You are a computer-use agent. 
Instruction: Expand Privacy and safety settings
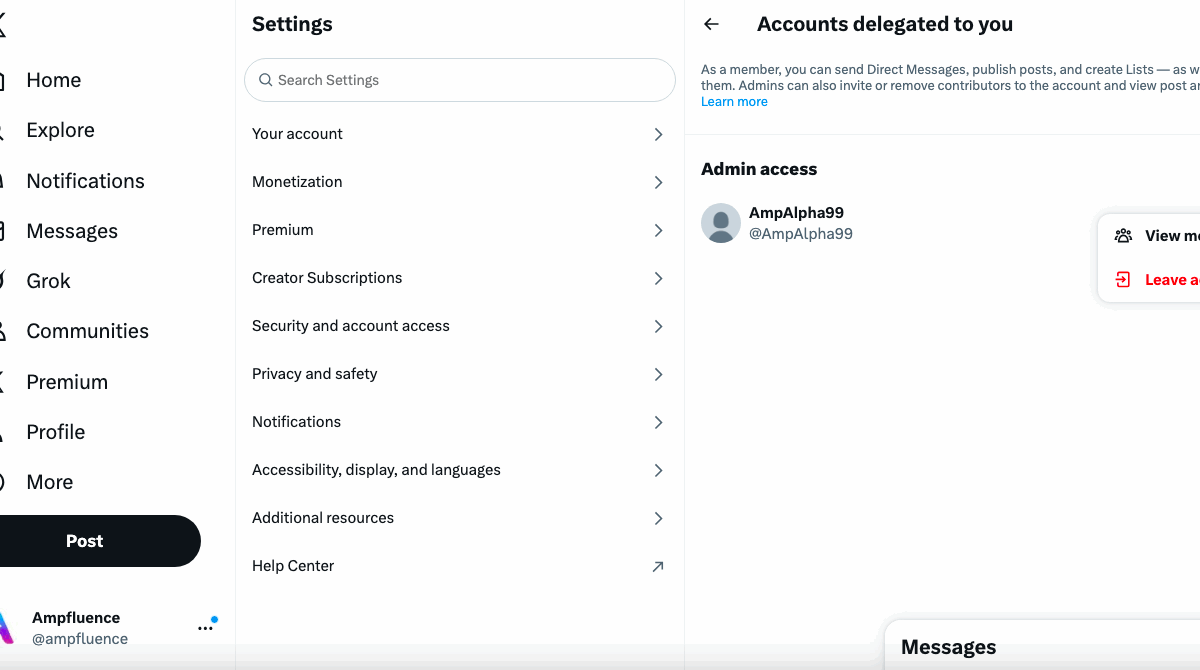tap(459, 374)
